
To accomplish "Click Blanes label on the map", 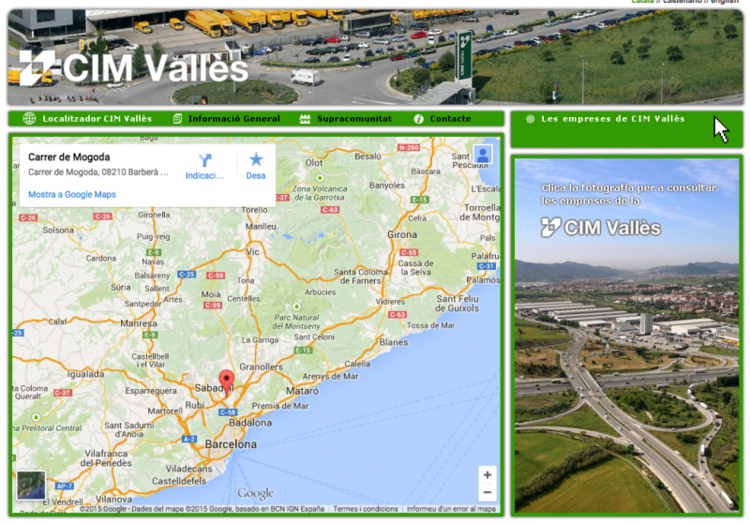I will (x=394, y=343).
